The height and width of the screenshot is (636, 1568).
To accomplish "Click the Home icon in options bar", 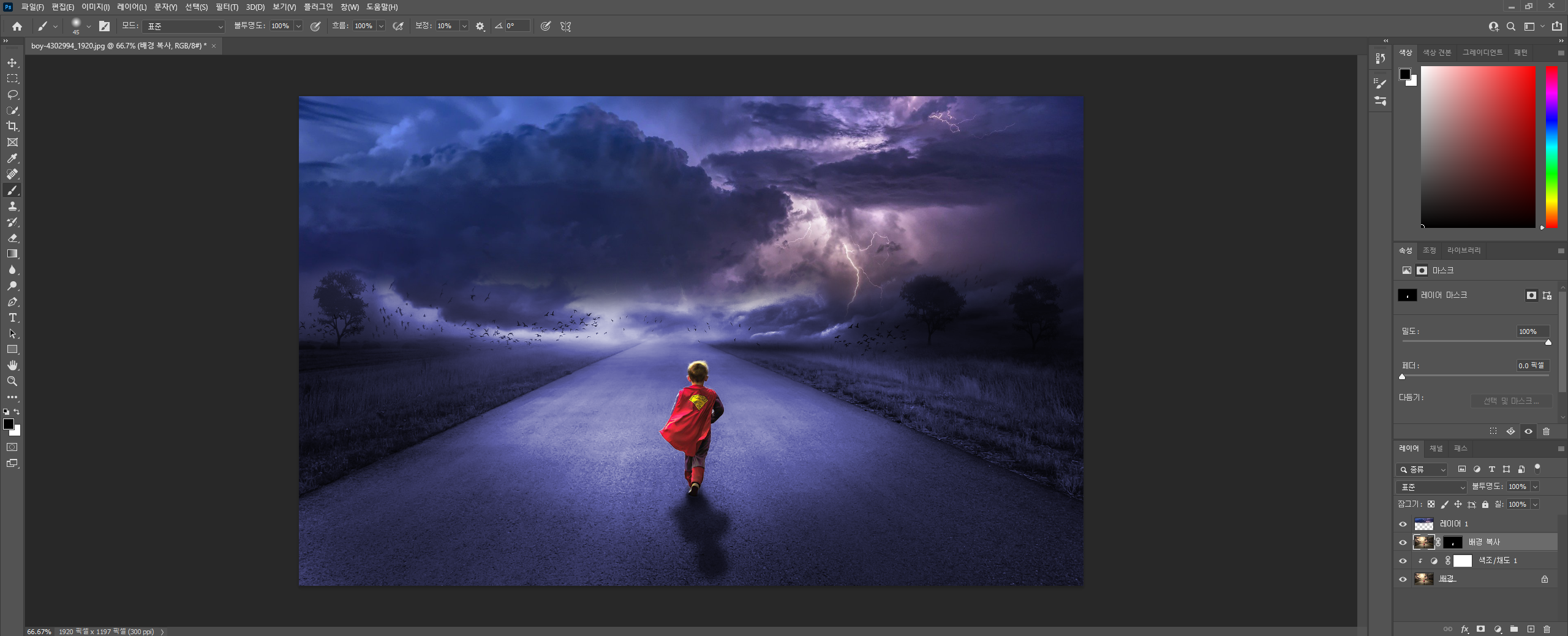I will click(17, 26).
